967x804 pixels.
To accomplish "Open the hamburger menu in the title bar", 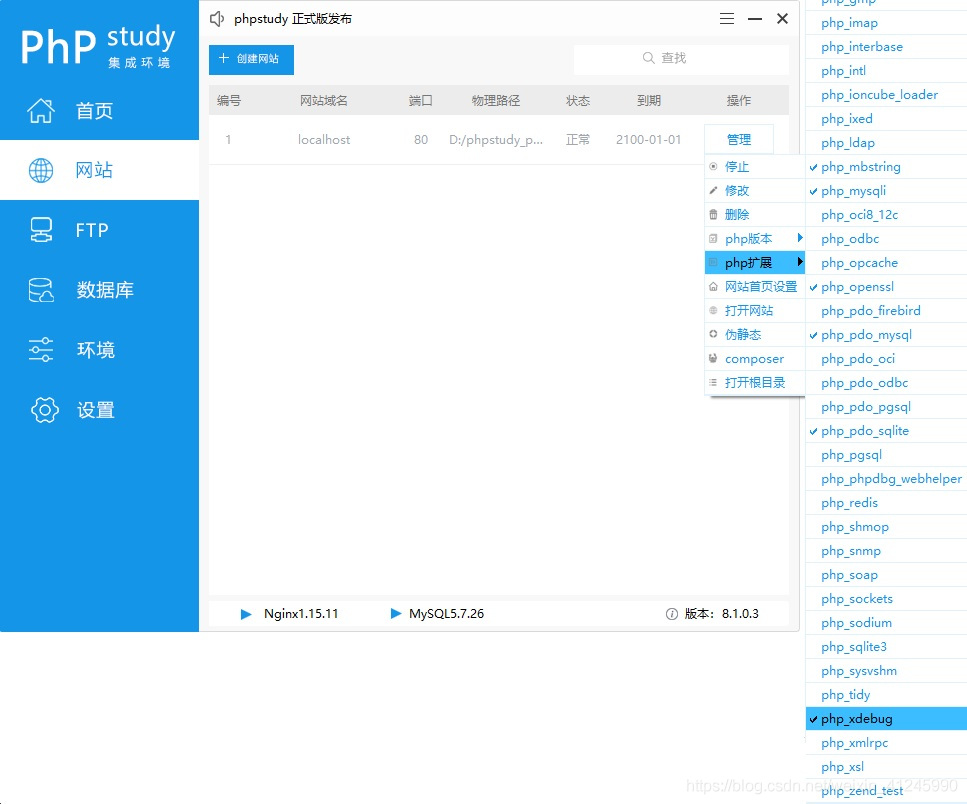I will [x=726, y=18].
